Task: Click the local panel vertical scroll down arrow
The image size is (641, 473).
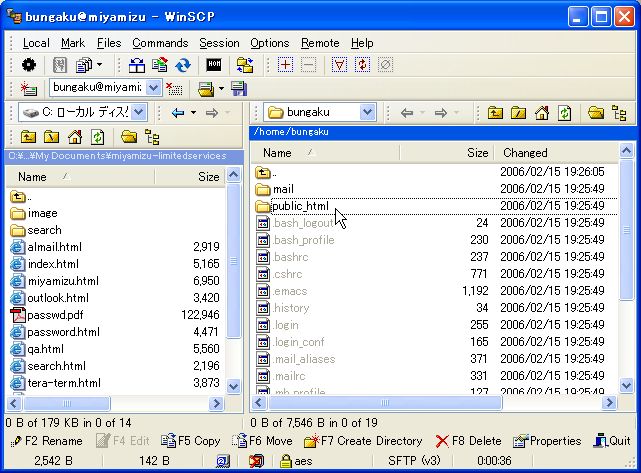Action: (233, 386)
